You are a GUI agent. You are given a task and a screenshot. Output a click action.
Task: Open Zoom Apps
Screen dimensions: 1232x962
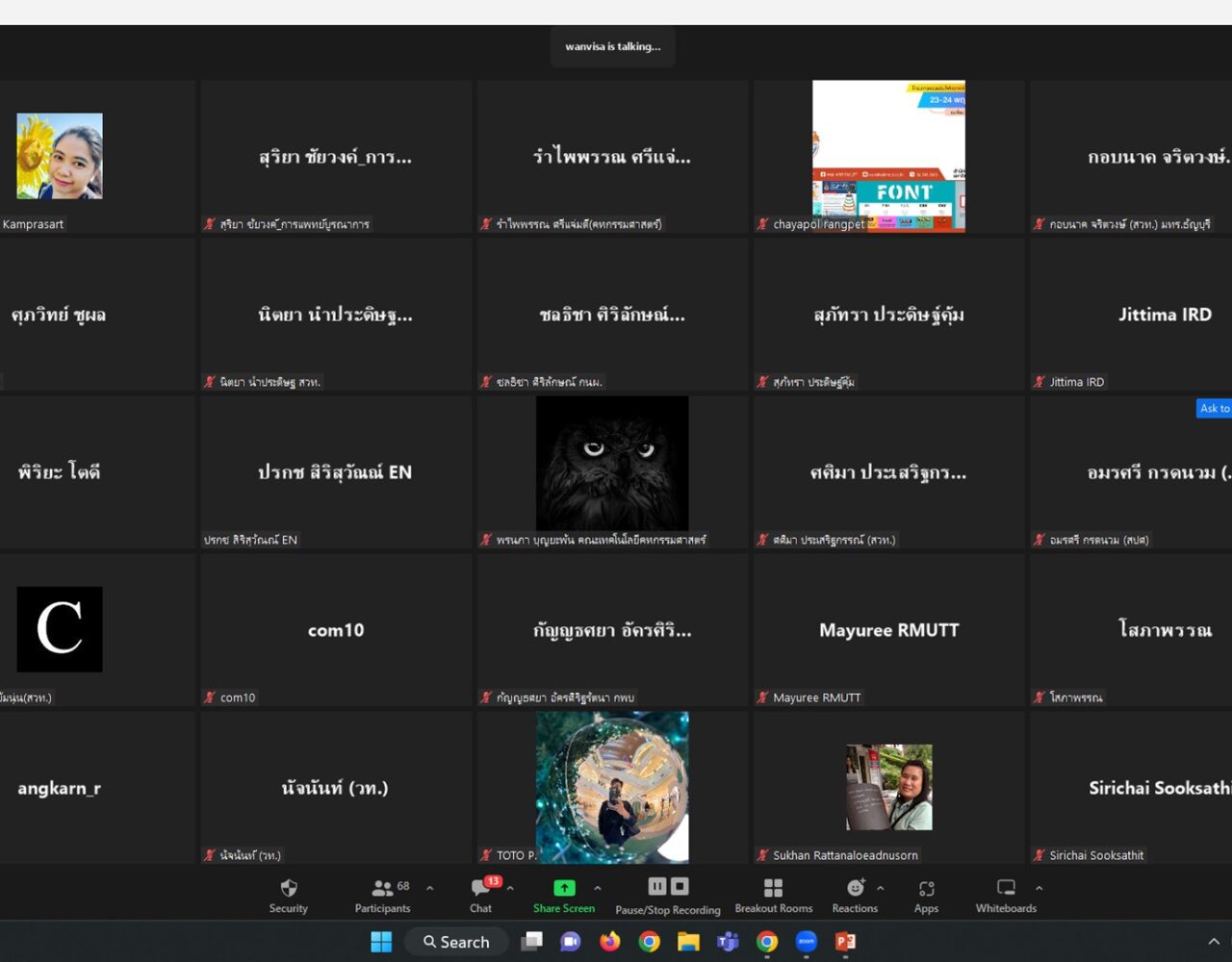pyautogui.click(x=926, y=896)
